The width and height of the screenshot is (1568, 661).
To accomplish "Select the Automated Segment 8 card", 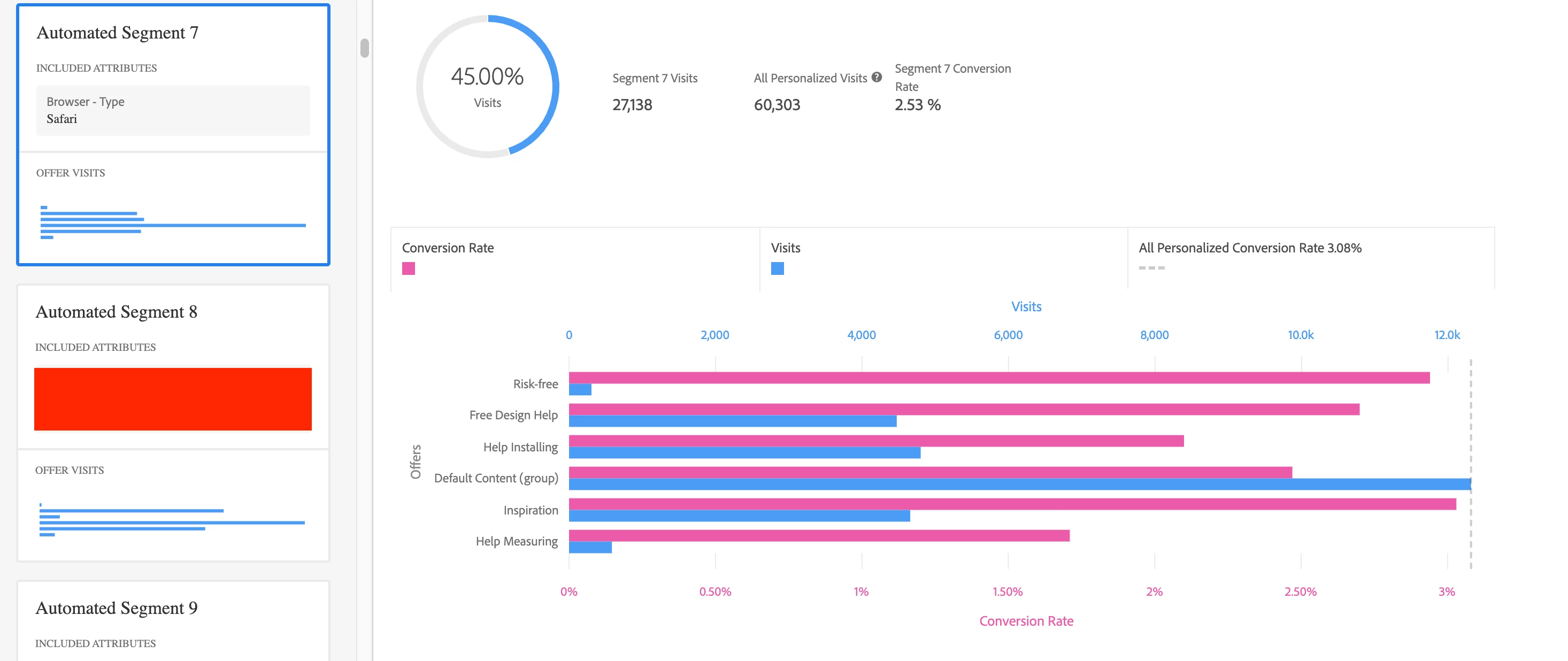I will point(116,312).
